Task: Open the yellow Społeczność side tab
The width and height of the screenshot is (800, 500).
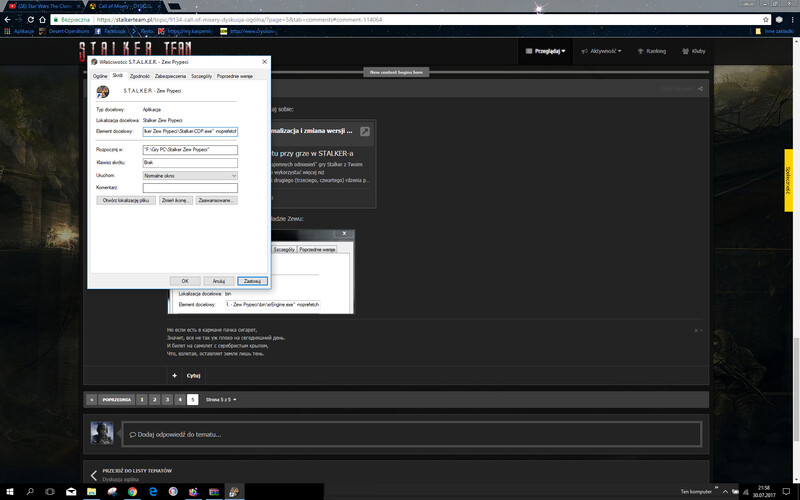Action: (788, 180)
